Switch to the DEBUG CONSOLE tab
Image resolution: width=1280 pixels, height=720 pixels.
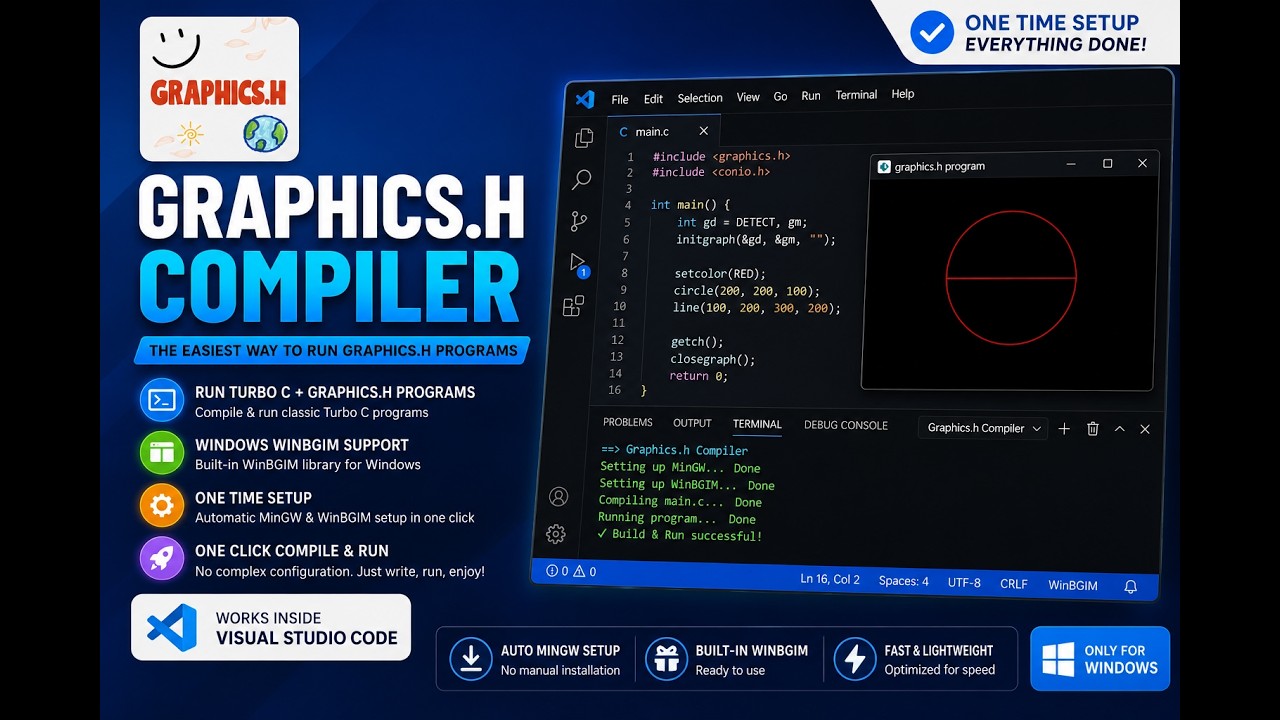(x=846, y=425)
